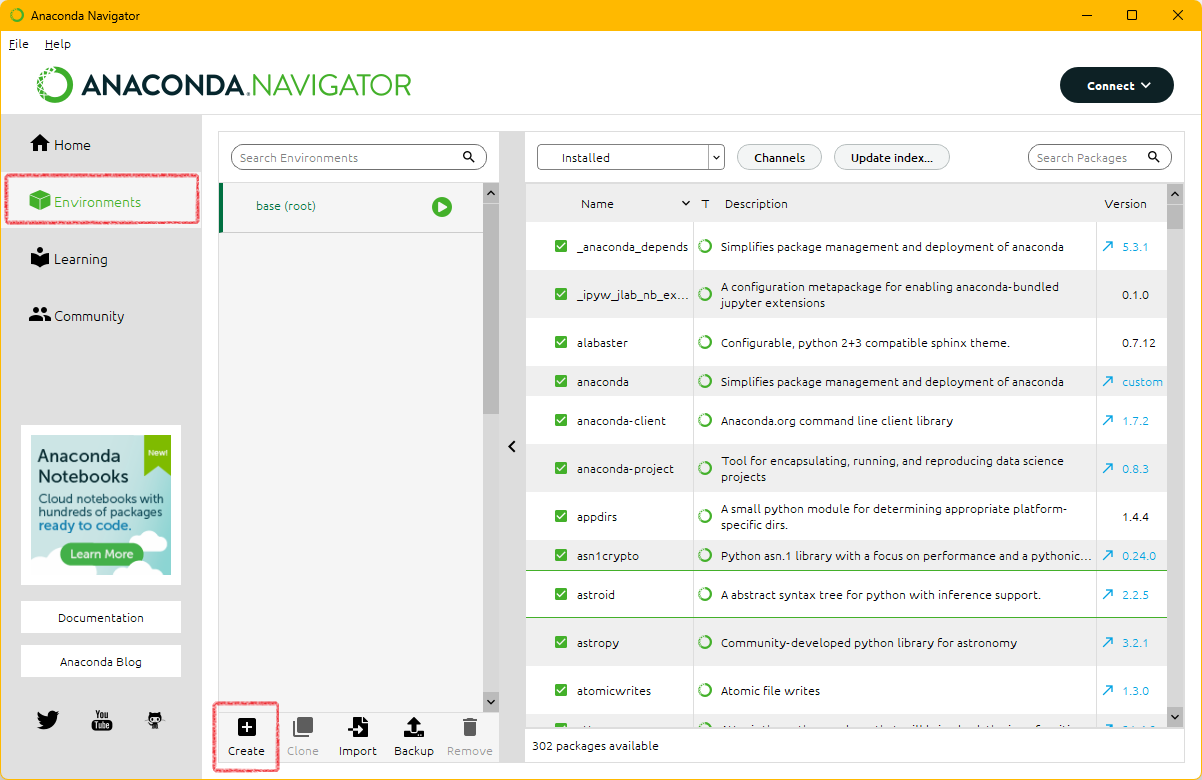Open the Connect dropdown button
Viewport: 1202px width, 780px height.
(1117, 85)
